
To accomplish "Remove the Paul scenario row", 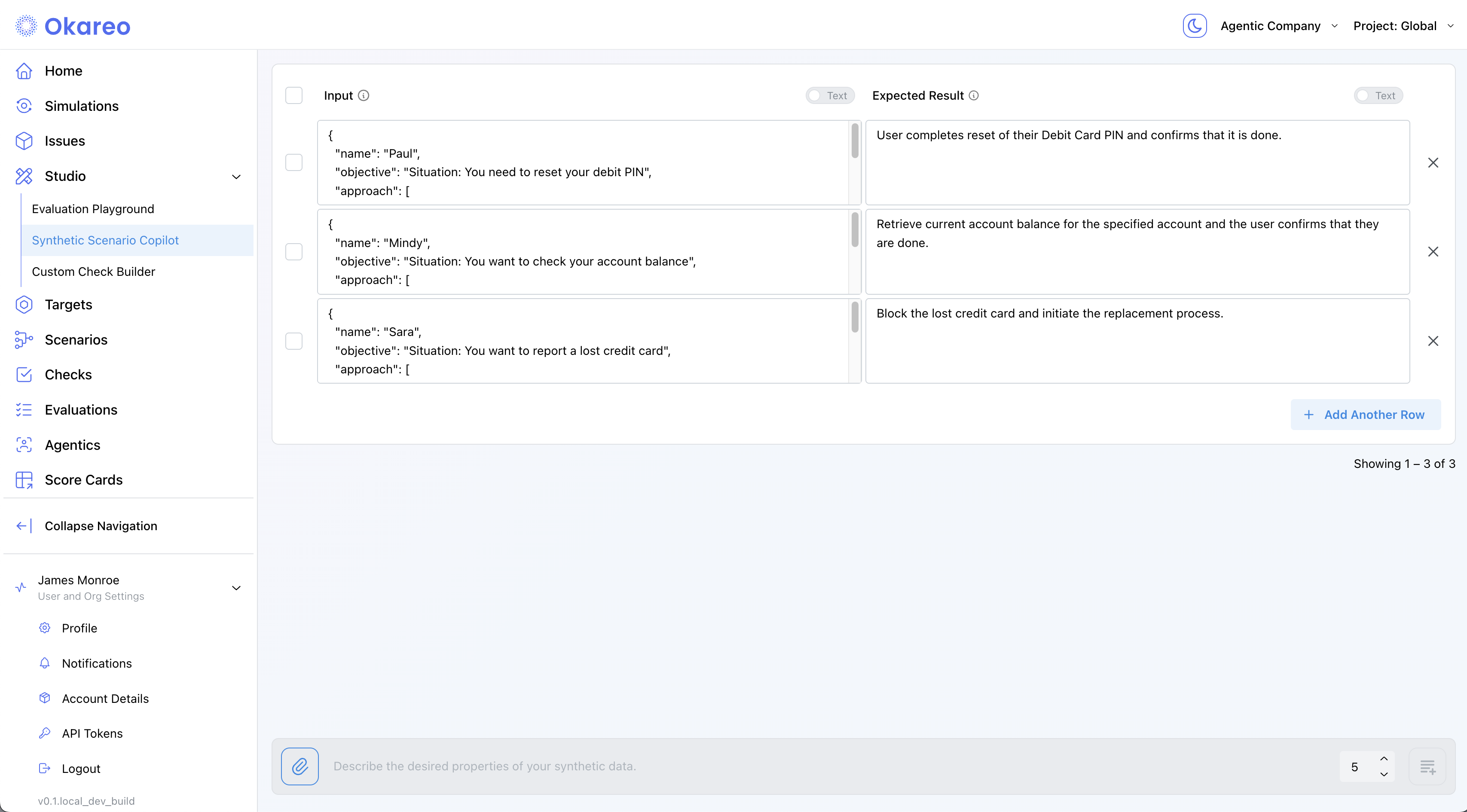I will click(1433, 163).
